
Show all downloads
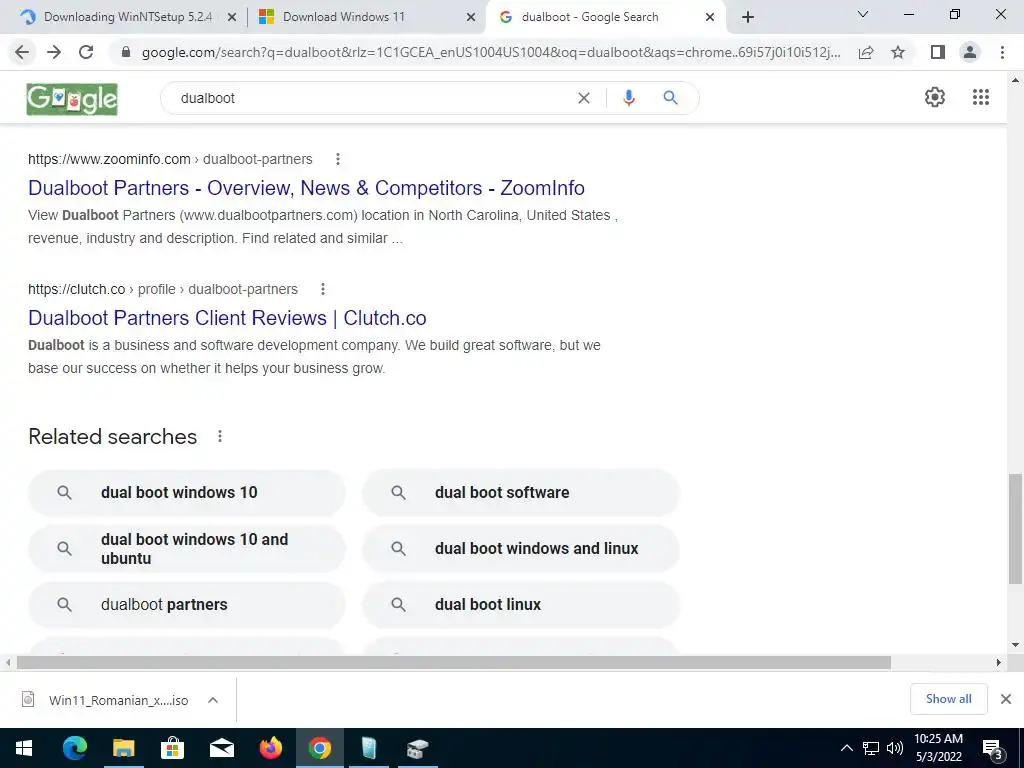[x=948, y=699]
